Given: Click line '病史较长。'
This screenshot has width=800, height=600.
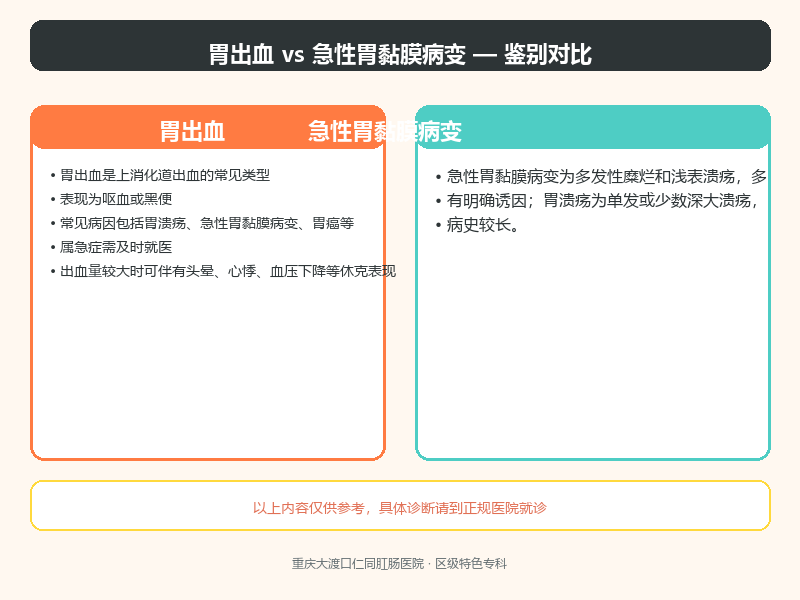Looking at the screenshot, I should click(x=478, y=225).
